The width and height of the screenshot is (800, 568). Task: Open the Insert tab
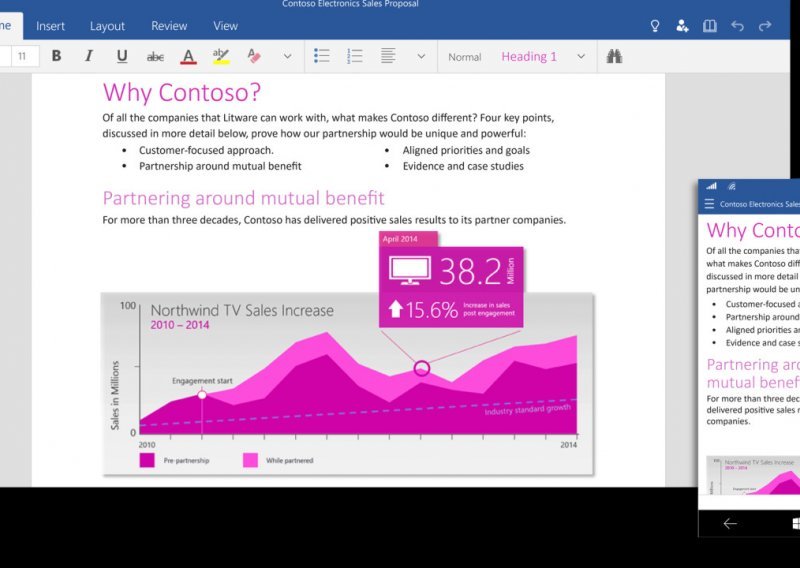[50, 26]
